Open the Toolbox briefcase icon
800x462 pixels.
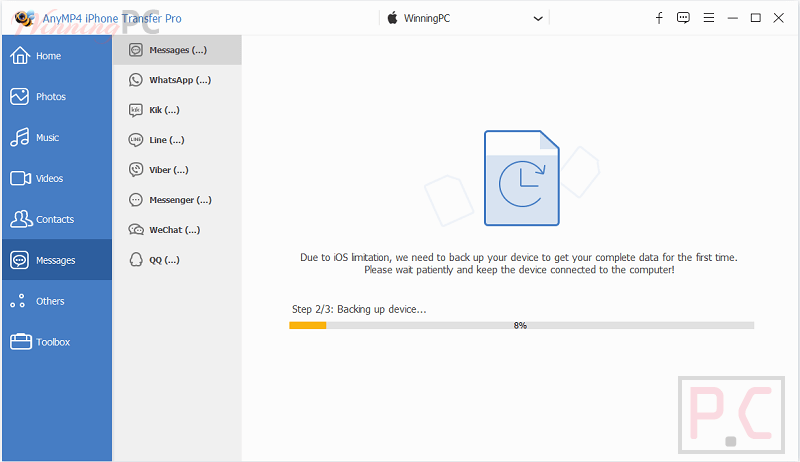21,341
